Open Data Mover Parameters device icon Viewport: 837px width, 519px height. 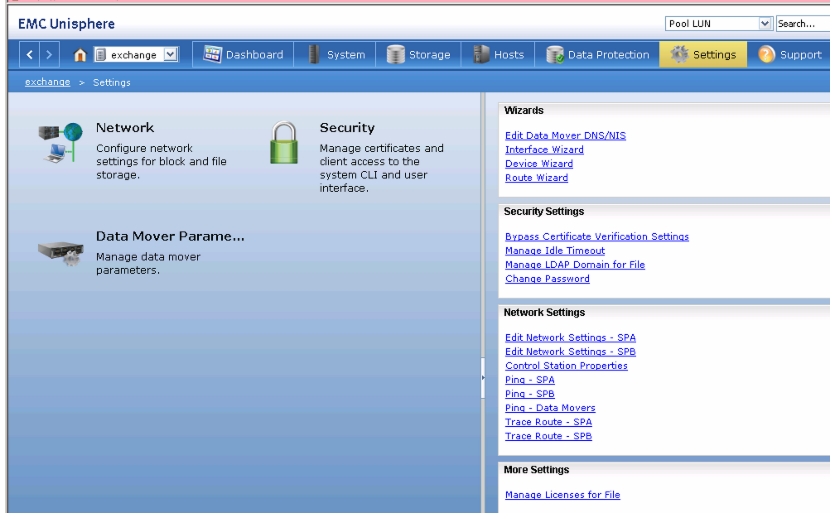(x=61, y=254)
